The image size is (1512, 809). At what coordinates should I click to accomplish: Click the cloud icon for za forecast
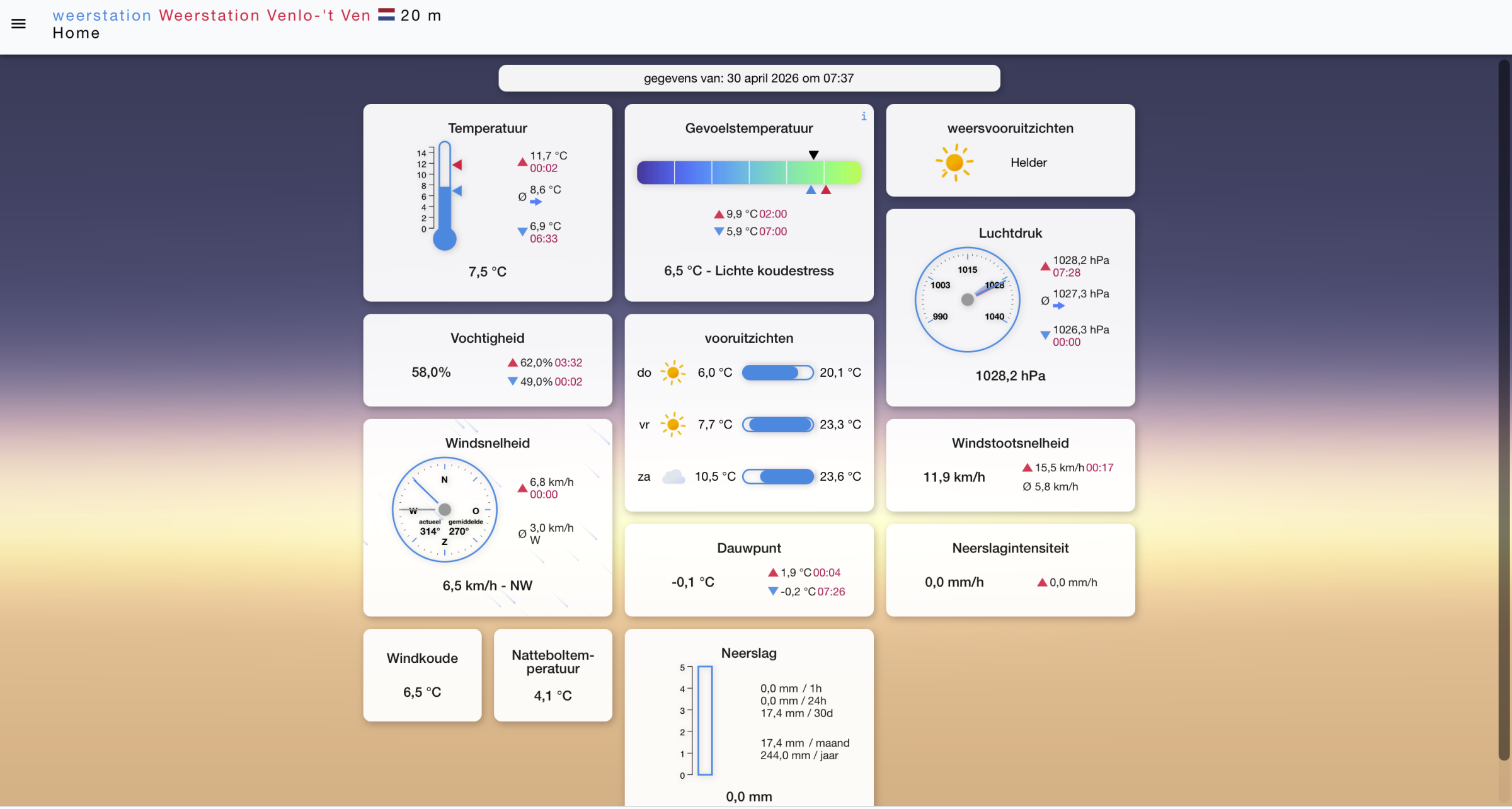(673, 476)
